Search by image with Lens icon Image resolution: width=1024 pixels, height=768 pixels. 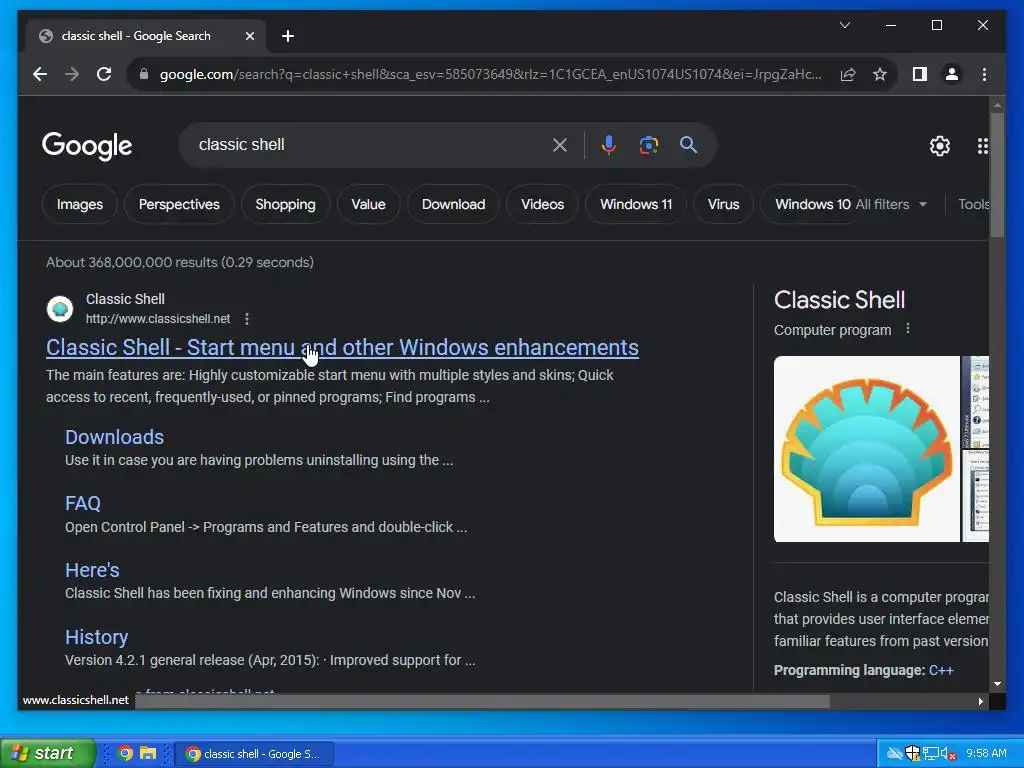click(648, 145)
